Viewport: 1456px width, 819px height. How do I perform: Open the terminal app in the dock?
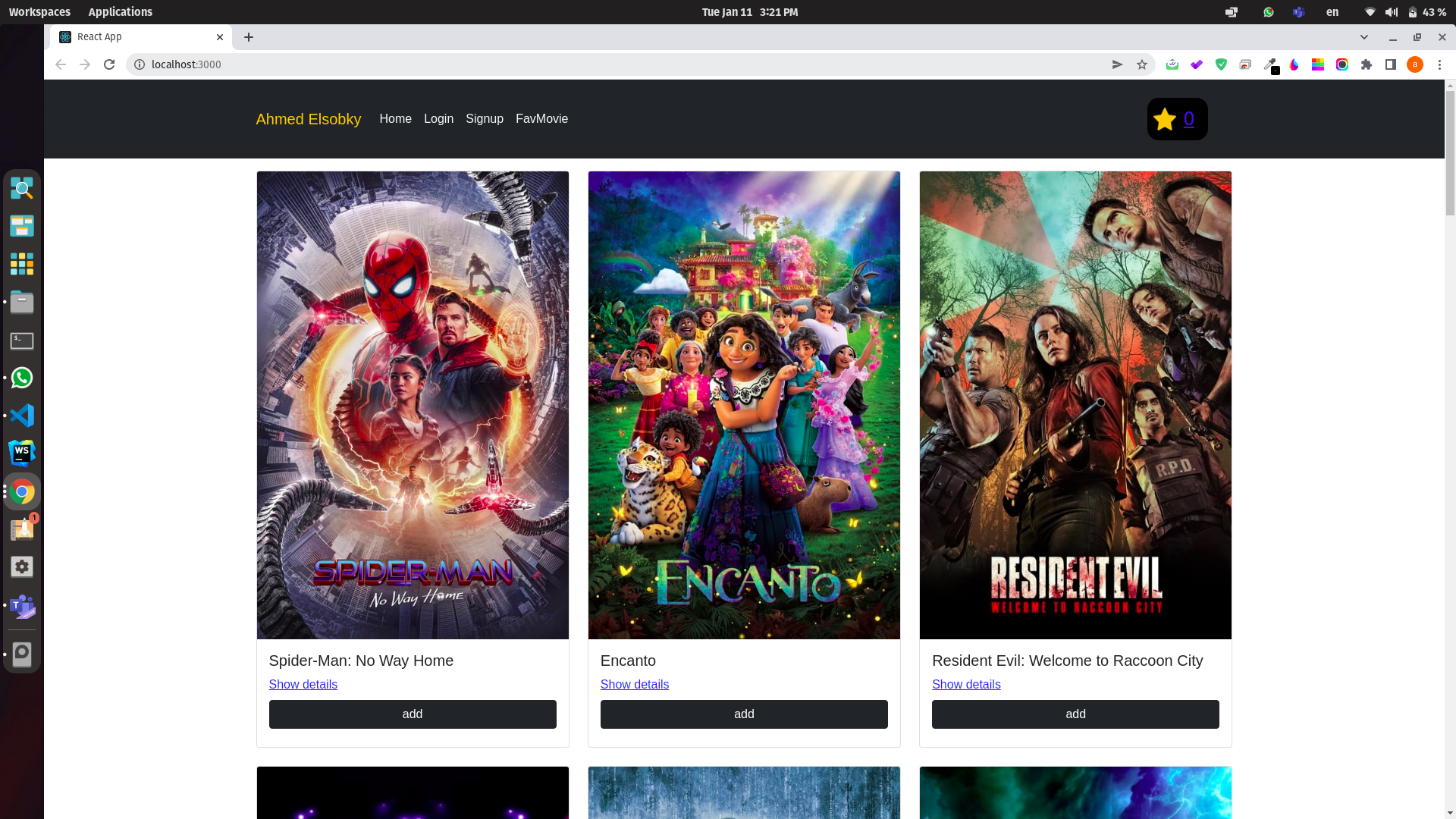(22, 340)
